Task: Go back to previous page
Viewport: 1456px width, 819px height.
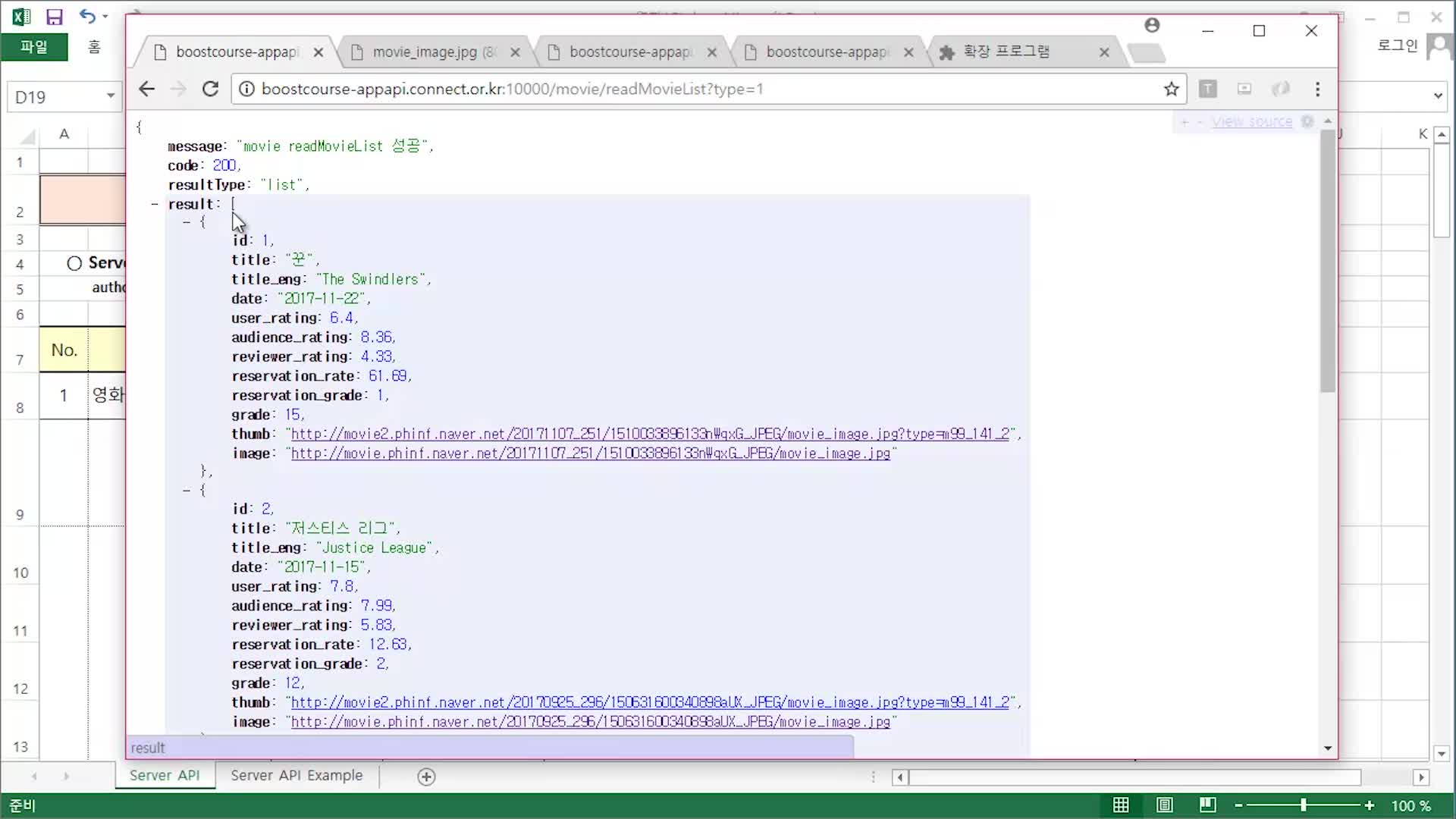Action: pos(146,89)
